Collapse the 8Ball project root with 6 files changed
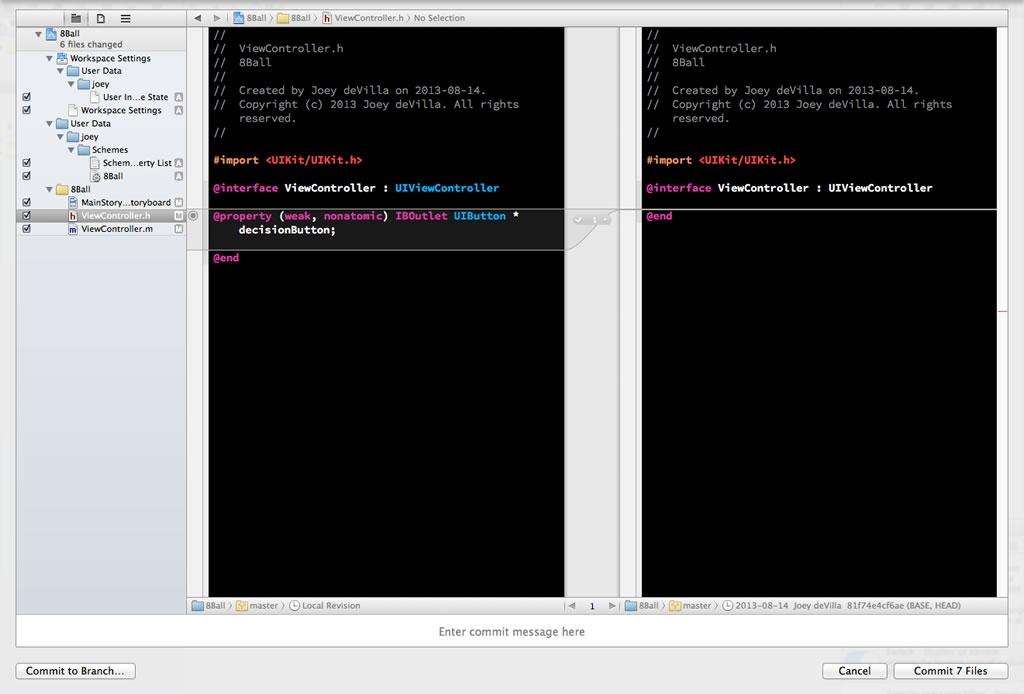 tap(39, 34)
